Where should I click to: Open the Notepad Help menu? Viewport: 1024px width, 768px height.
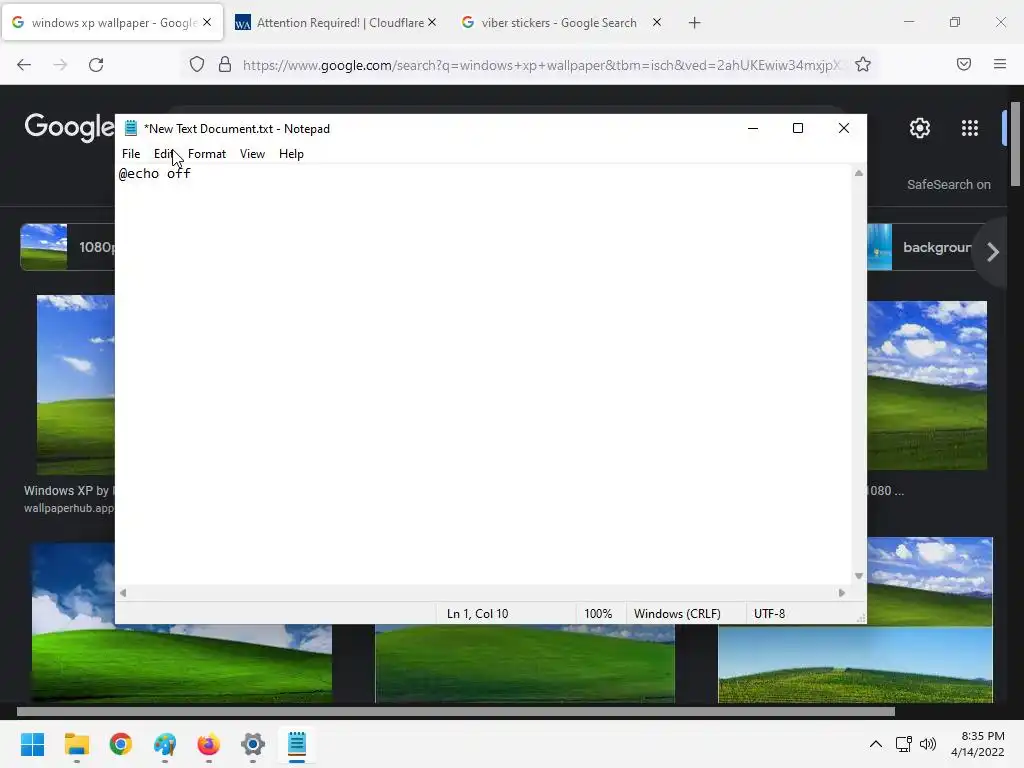tap(291, 154)
